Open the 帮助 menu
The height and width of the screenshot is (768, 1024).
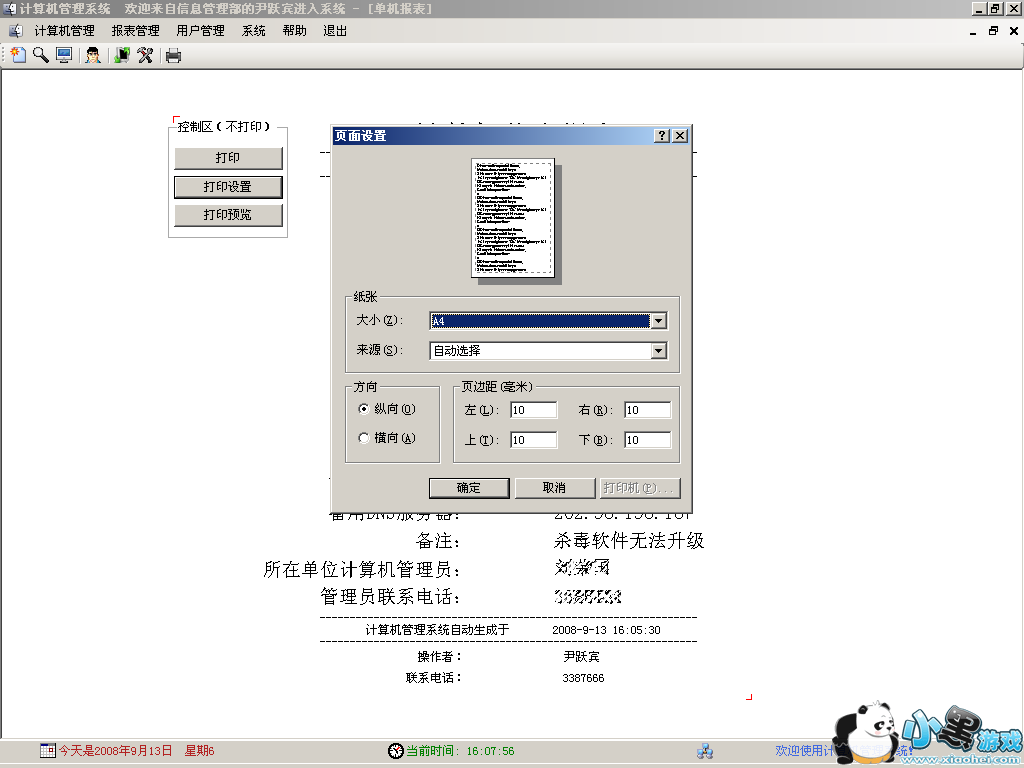click(295, 31)
